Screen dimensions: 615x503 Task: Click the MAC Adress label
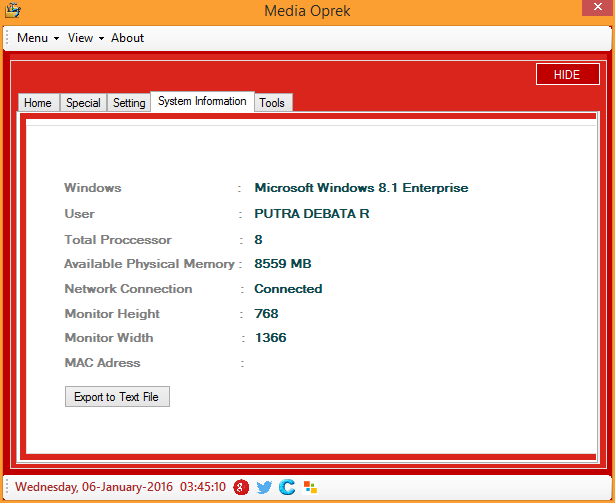point(102,363)
